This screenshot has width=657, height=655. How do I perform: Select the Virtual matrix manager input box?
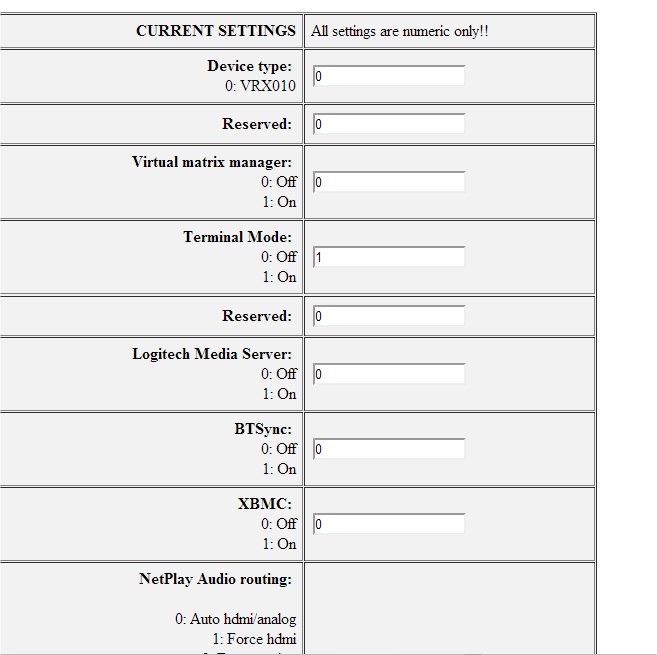389,182
